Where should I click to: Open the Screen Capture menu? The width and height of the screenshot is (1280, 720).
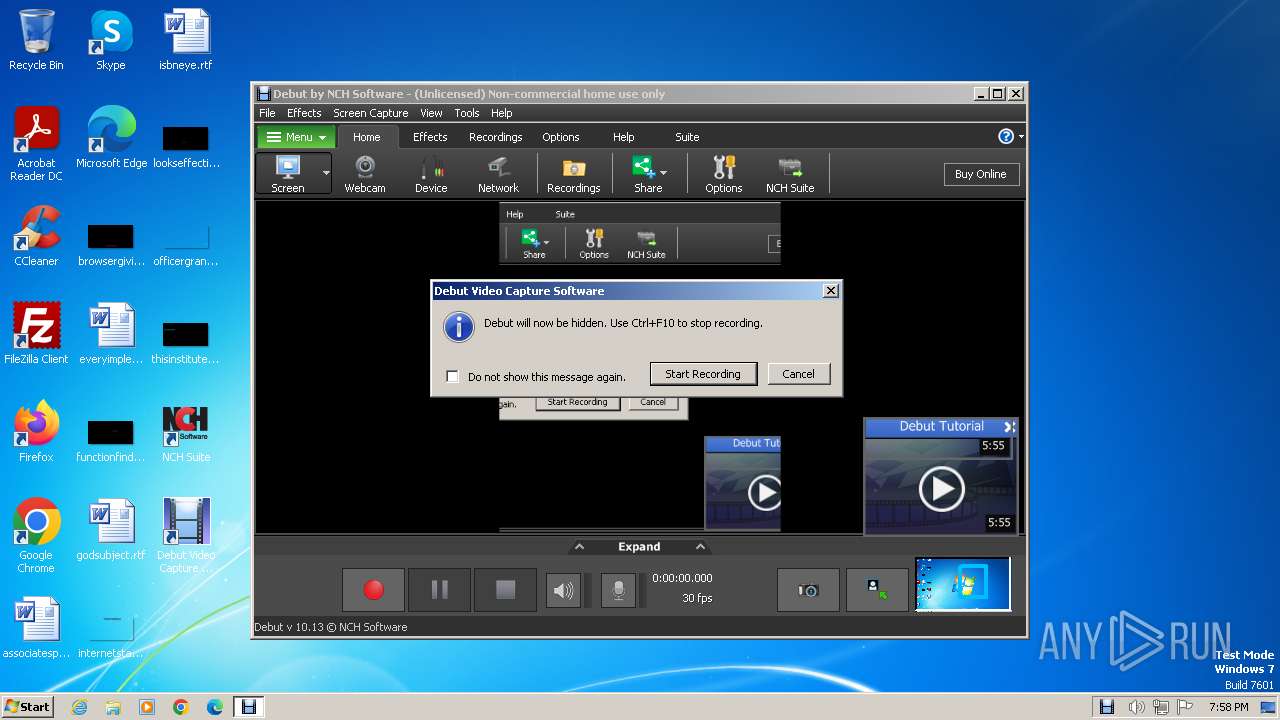[x=370, y=113]
